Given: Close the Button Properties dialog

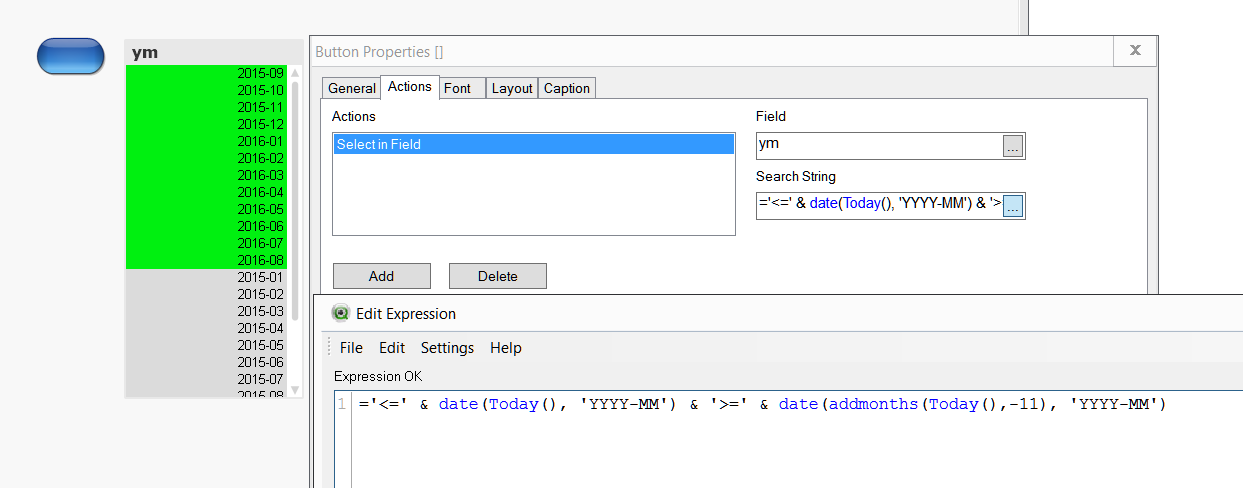Looking at the screenshot, I should [x=1135, y=50].
